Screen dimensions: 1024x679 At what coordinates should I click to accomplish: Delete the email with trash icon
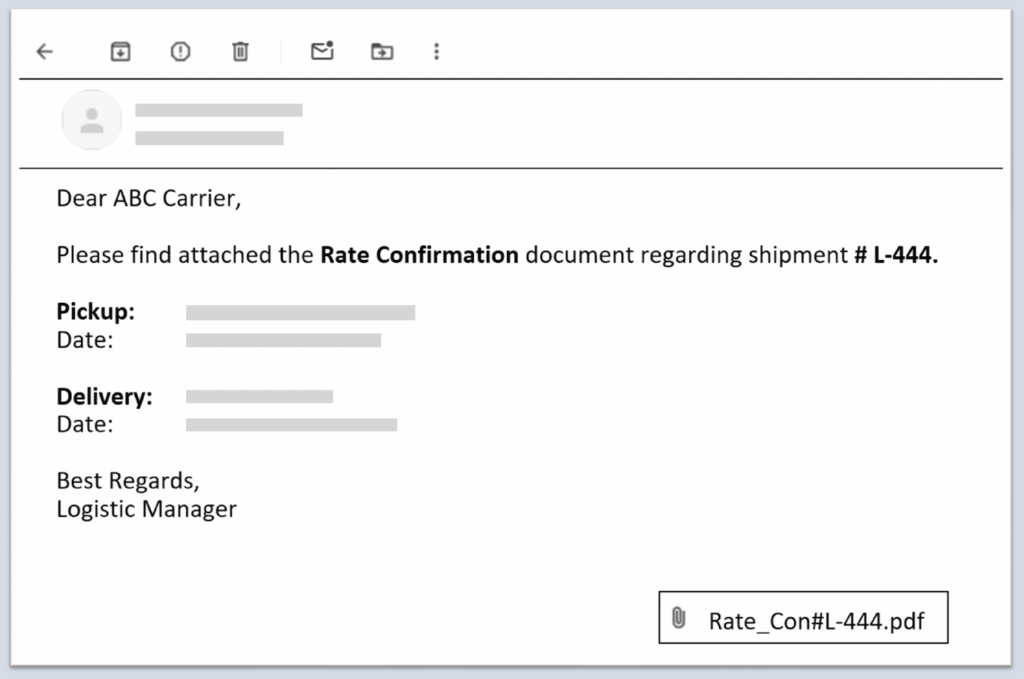(240, 52)
